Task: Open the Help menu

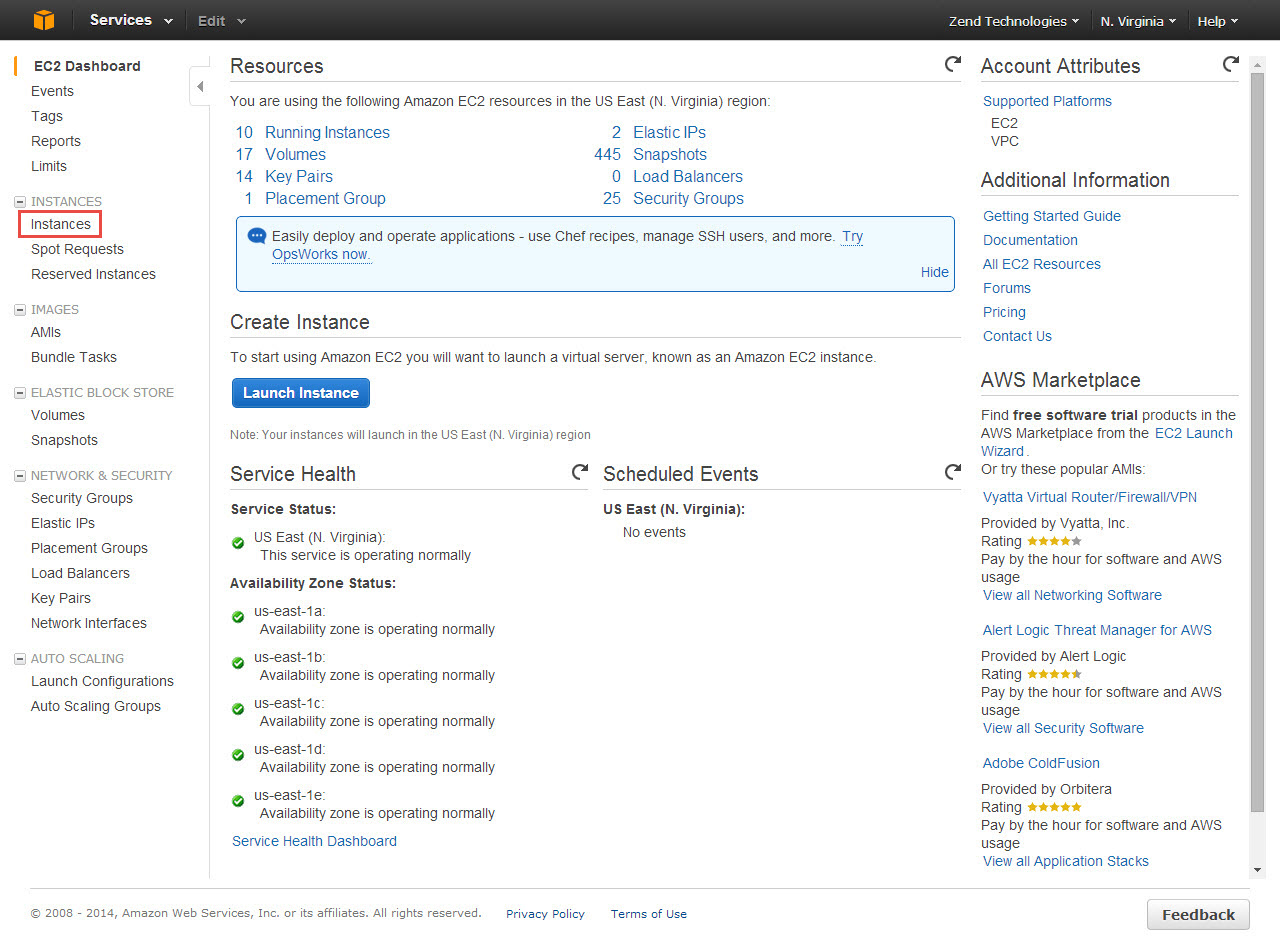Action: coord(1218,21)
